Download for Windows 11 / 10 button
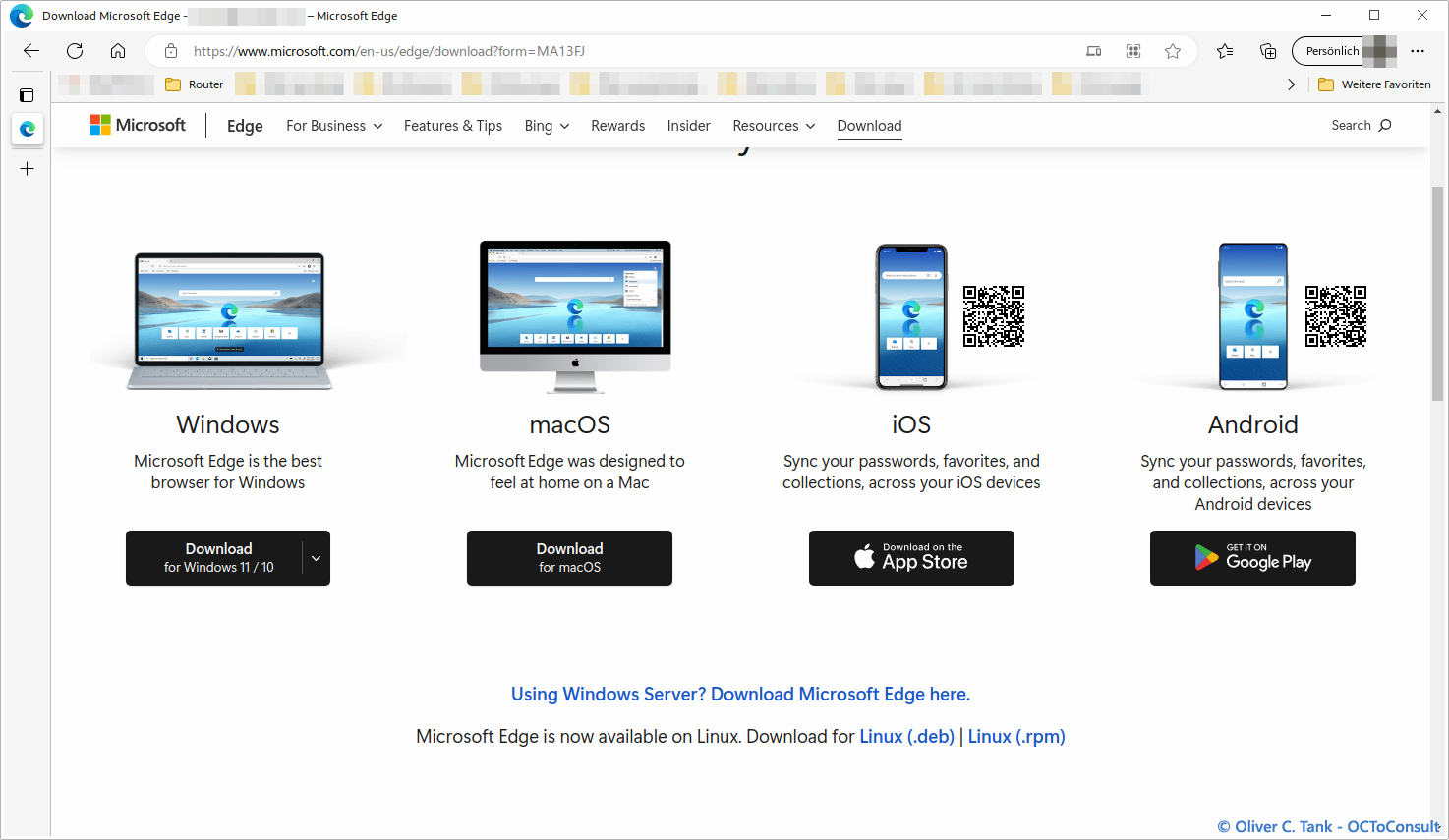The height and width of the screenshot is (840, 1449). click(214, 558)
